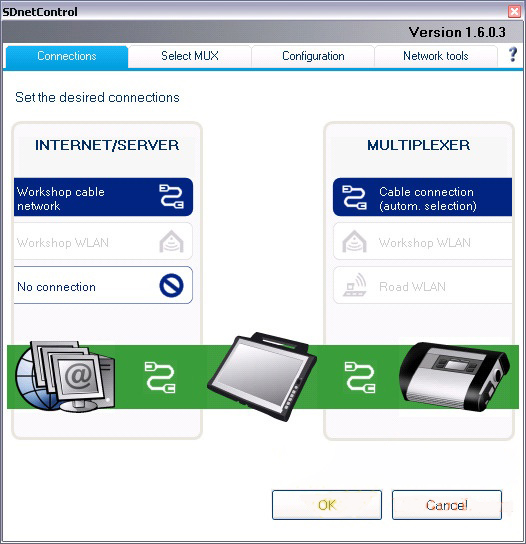Screen dimensions: 526x544
Task: Select Workshop cable network connection
Action: pos(103,197)
